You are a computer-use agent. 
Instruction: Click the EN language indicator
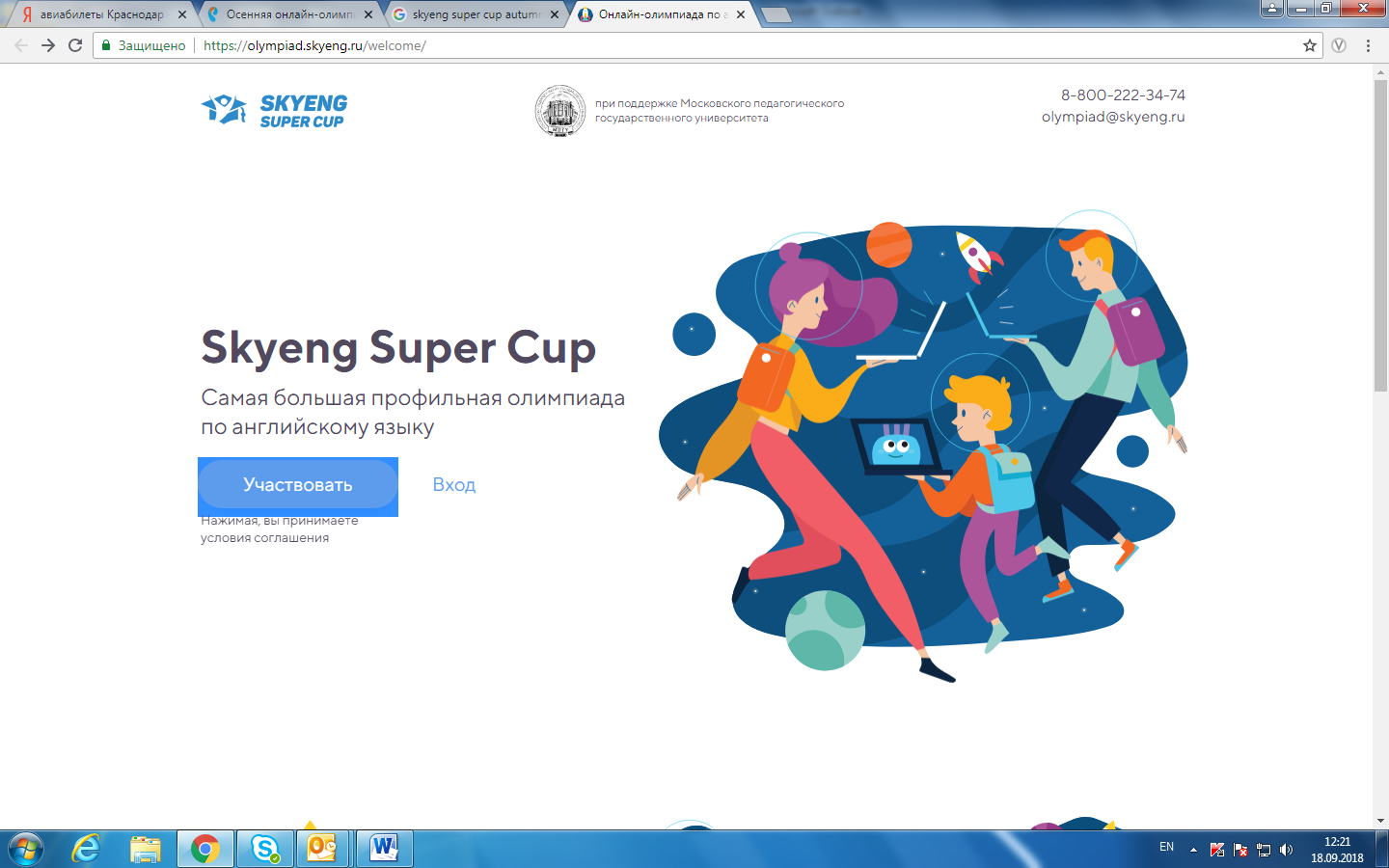point(1166,847)
